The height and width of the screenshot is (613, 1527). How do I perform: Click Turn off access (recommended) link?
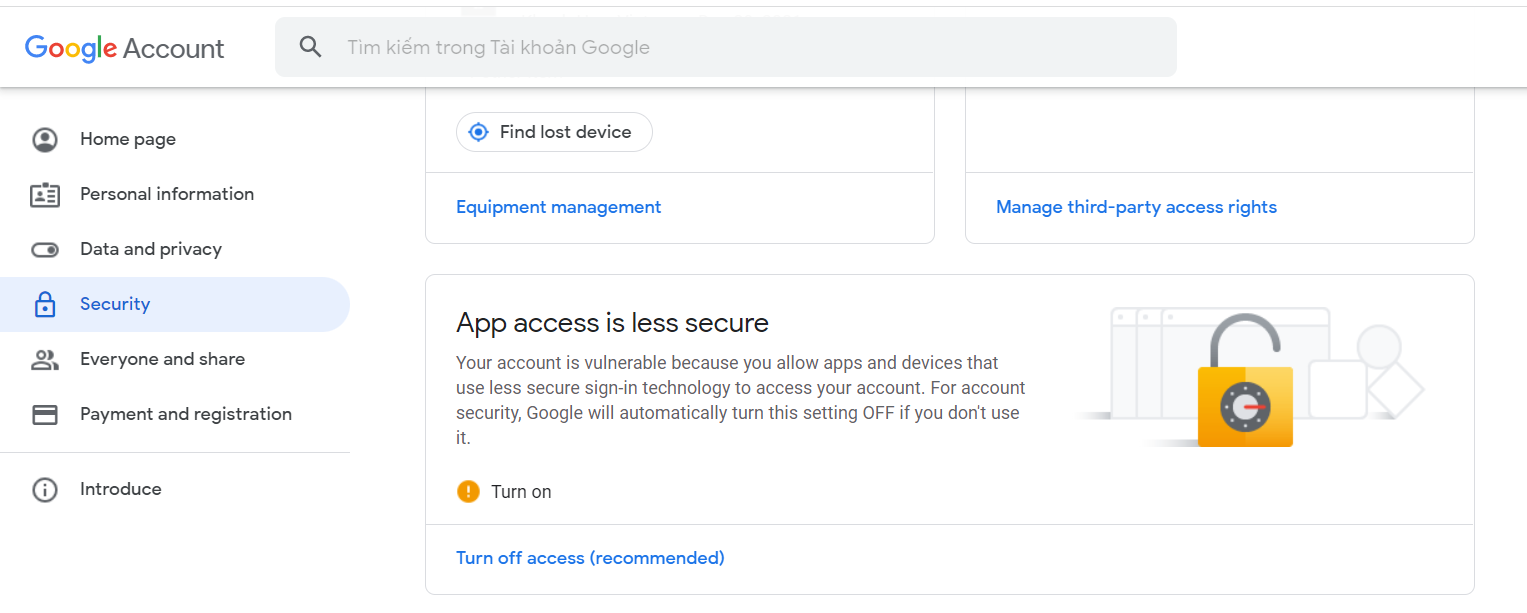click(x=590, y=558)
